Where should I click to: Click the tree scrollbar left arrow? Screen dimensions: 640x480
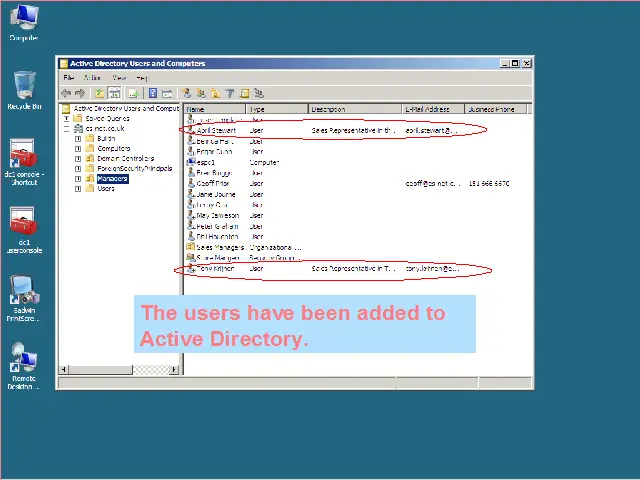(x=64, y=370)
